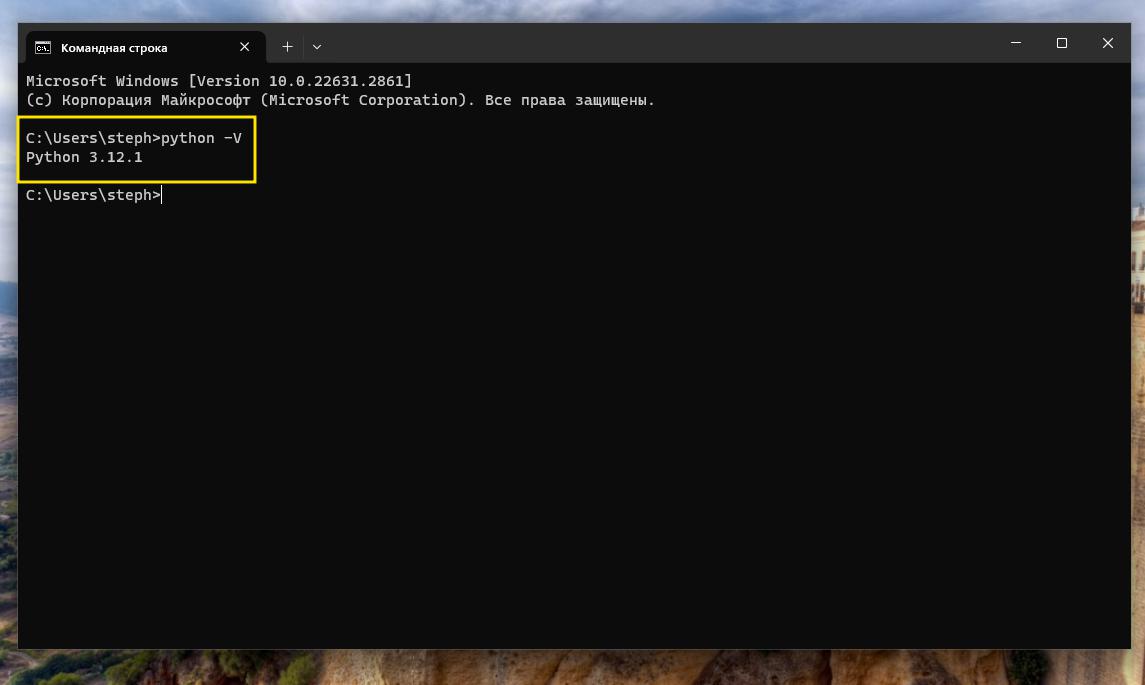Click the Корпорация Майкрософт copyright line
Viewport: 1145px width, 685px height.
pos(340,100)
